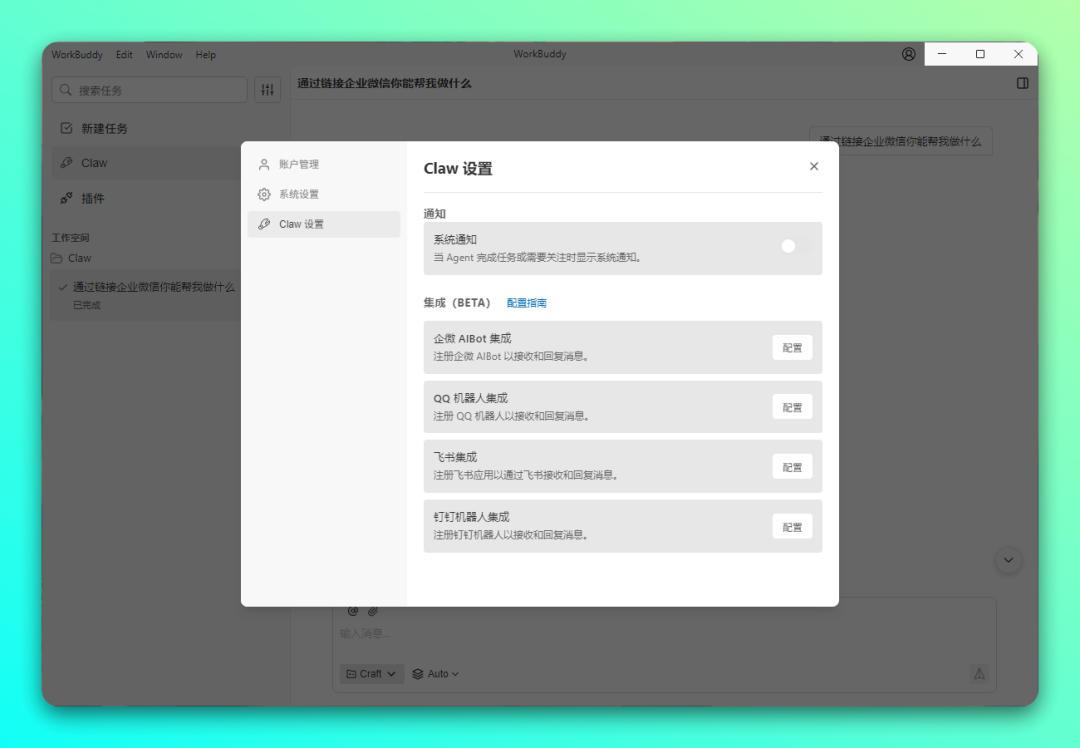Open 账户管理 via the person icon
Screen dimensions: 1080x748
coord(263,164)
